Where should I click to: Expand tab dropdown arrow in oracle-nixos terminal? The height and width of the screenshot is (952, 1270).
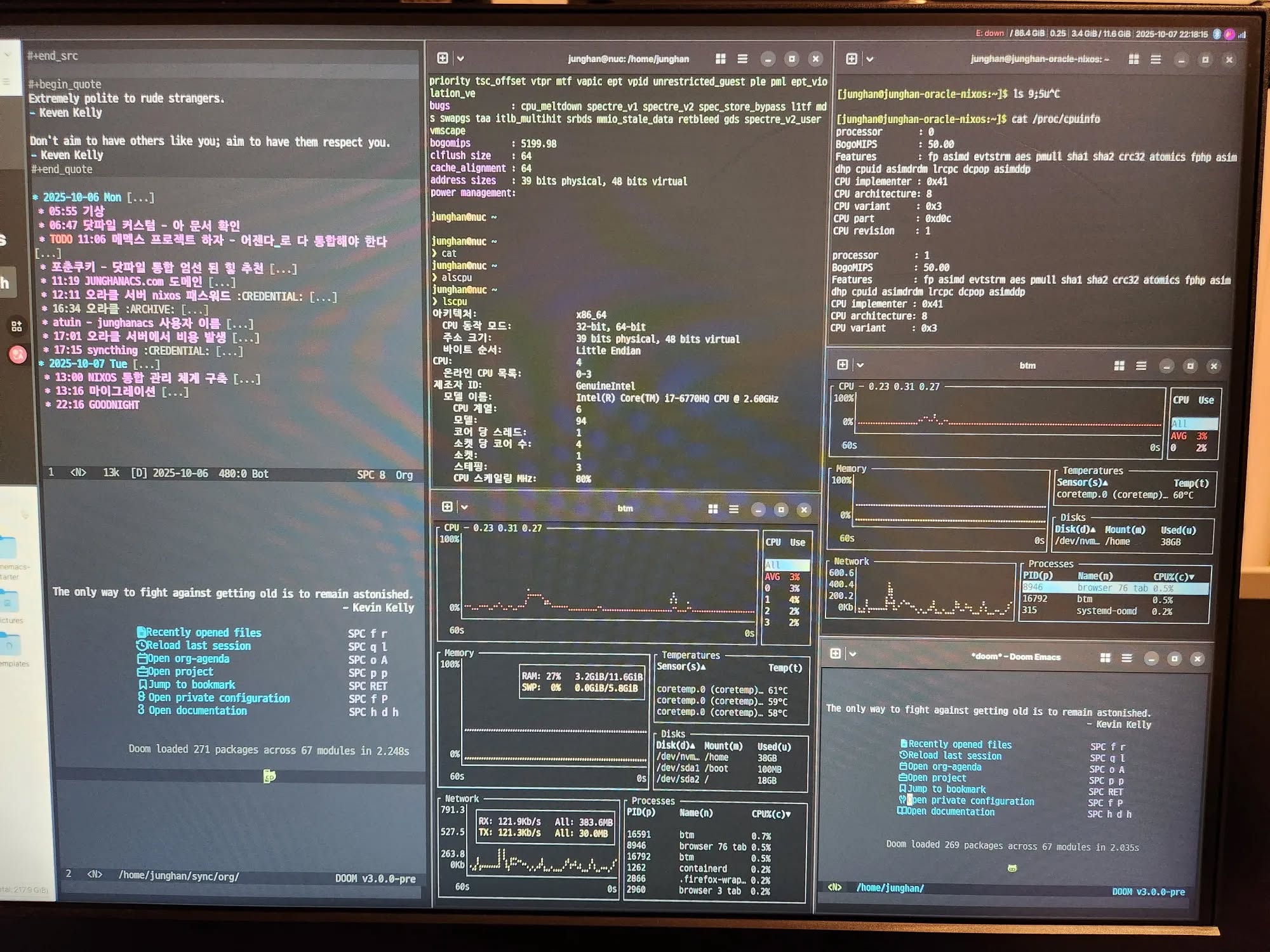tap(869, 60)
